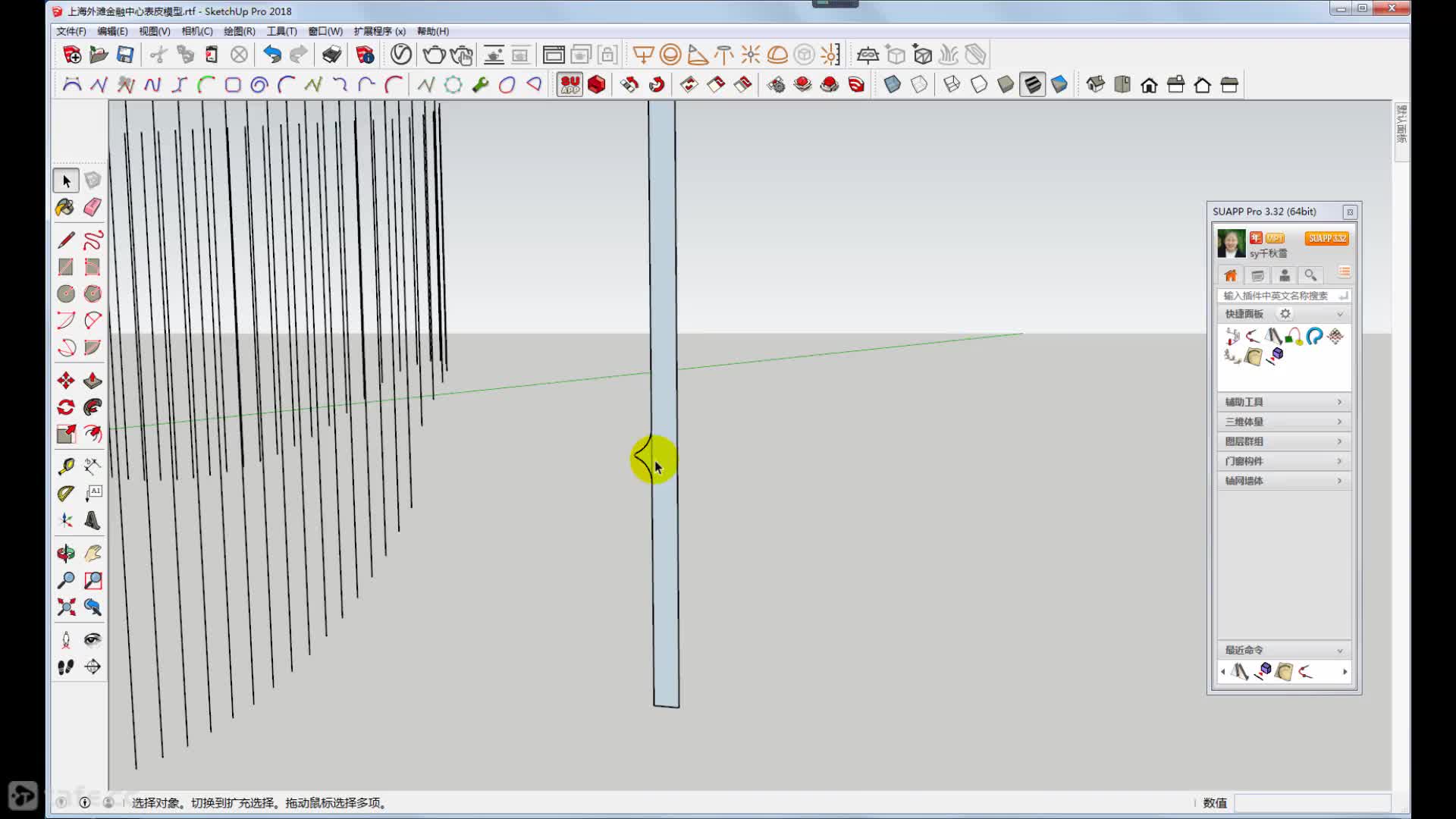Open SUAPP user profile tab
Screen dimensions: 1456x819
coord(1284,275)
